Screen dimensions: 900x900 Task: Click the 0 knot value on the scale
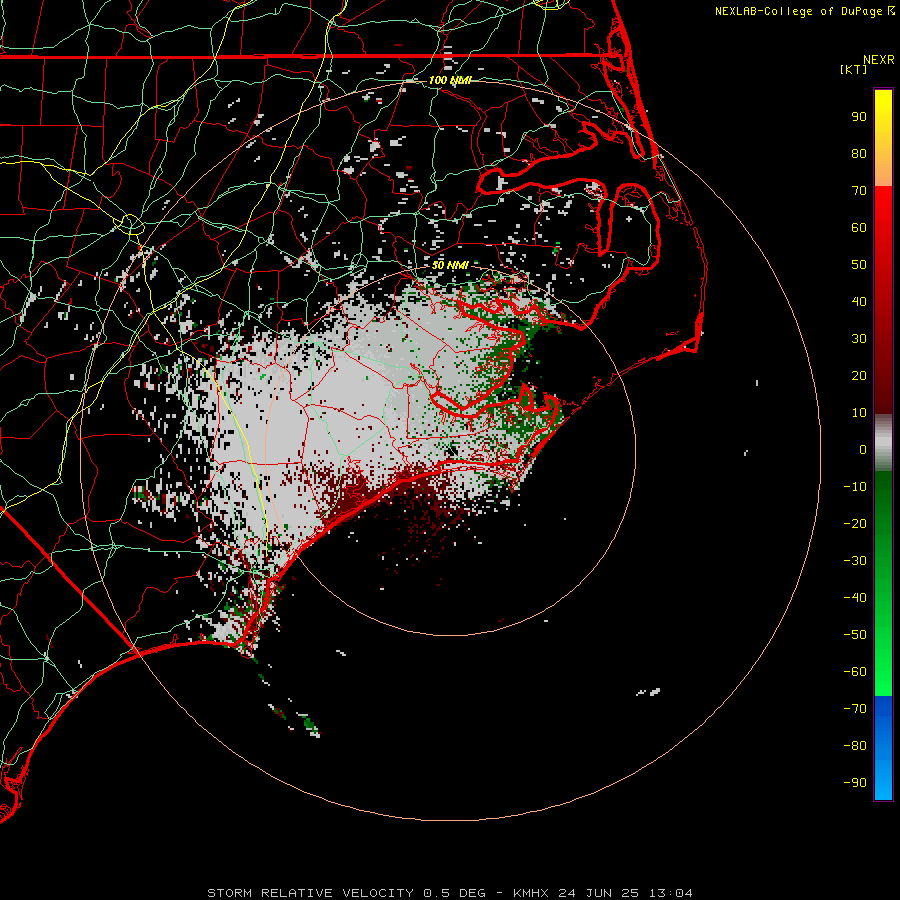pyautogui.click(x=863, y=450)
